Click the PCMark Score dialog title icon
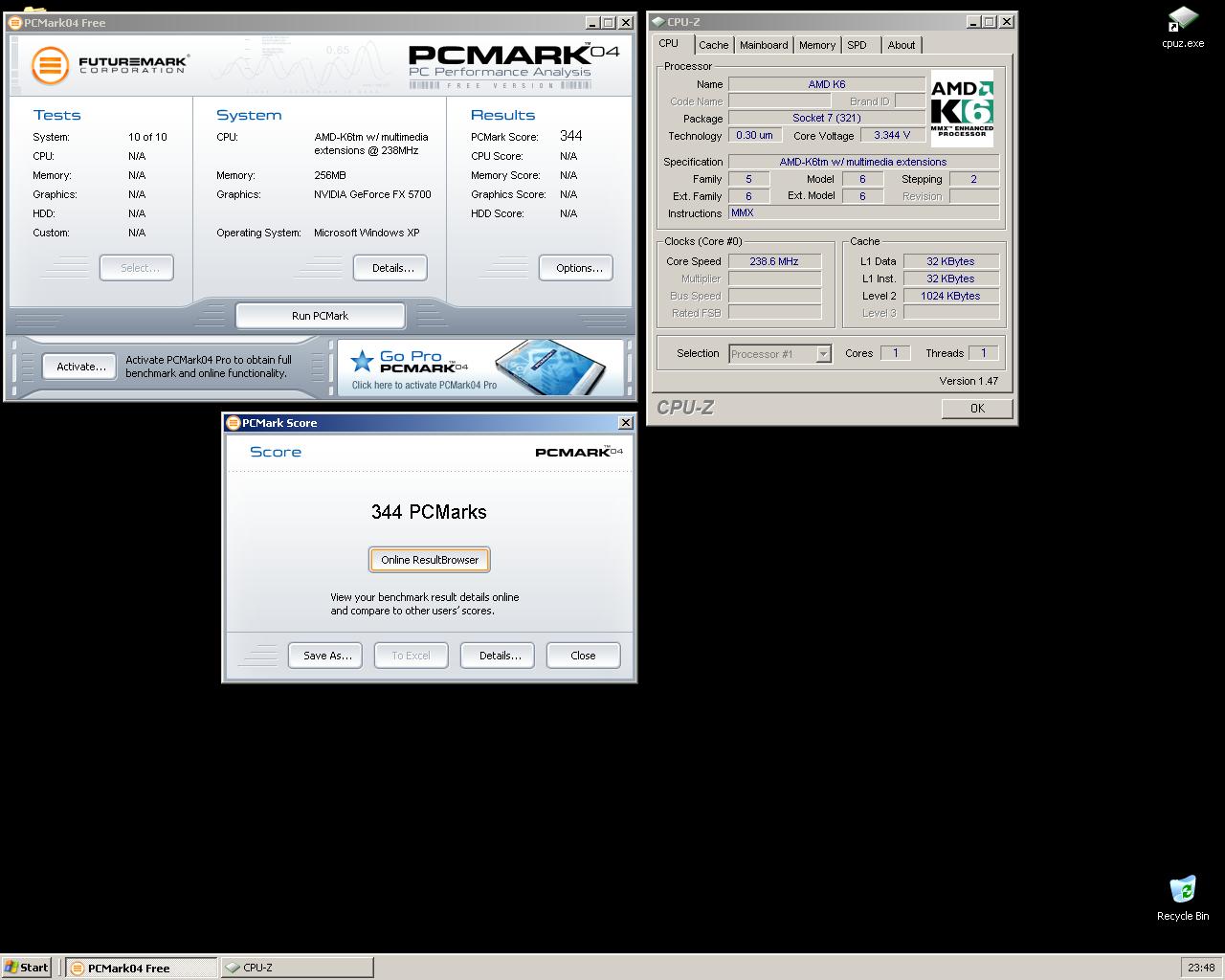 [233, 422]
